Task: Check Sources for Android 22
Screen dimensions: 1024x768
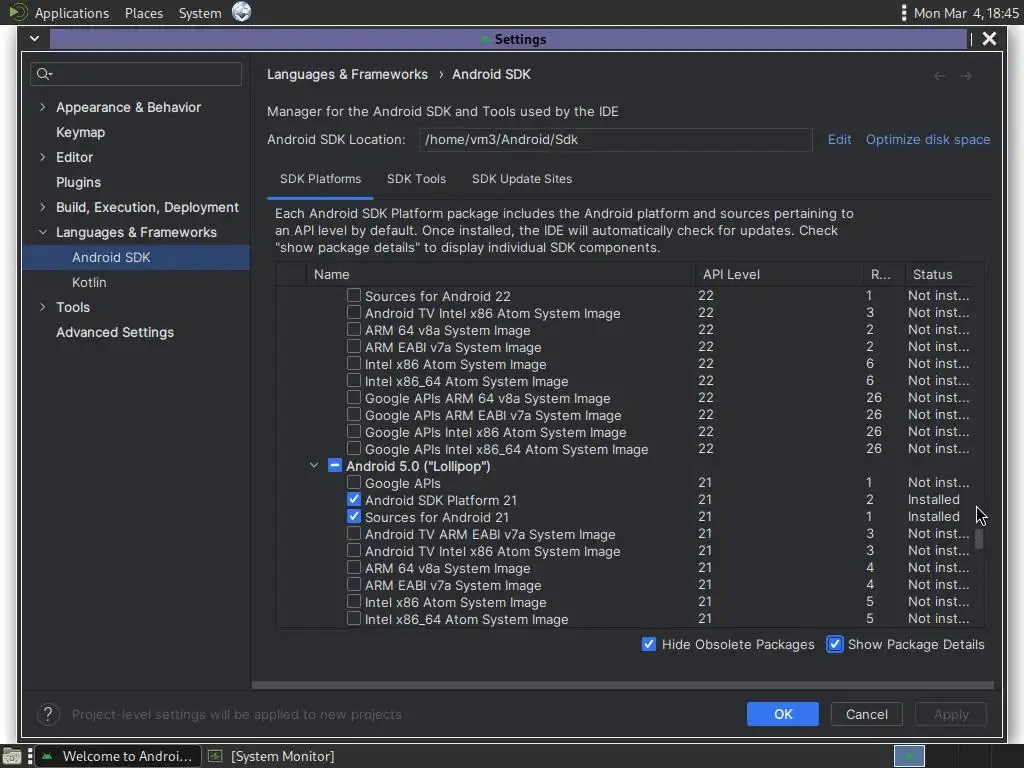Action: pos(353,295)
